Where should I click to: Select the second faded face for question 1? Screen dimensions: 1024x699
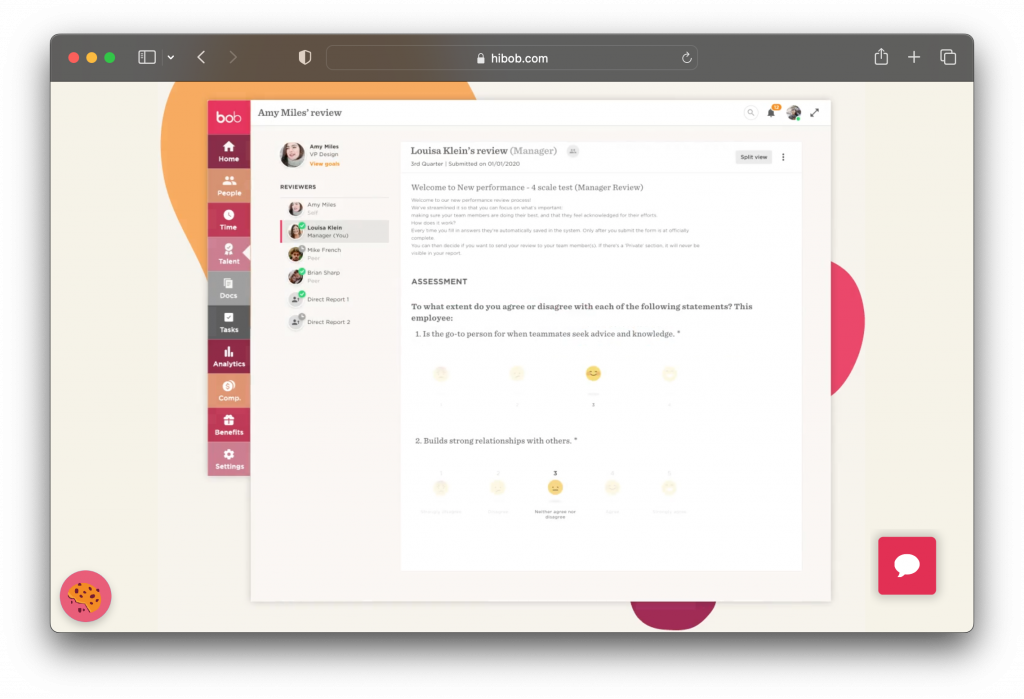(x=517, y=373)
